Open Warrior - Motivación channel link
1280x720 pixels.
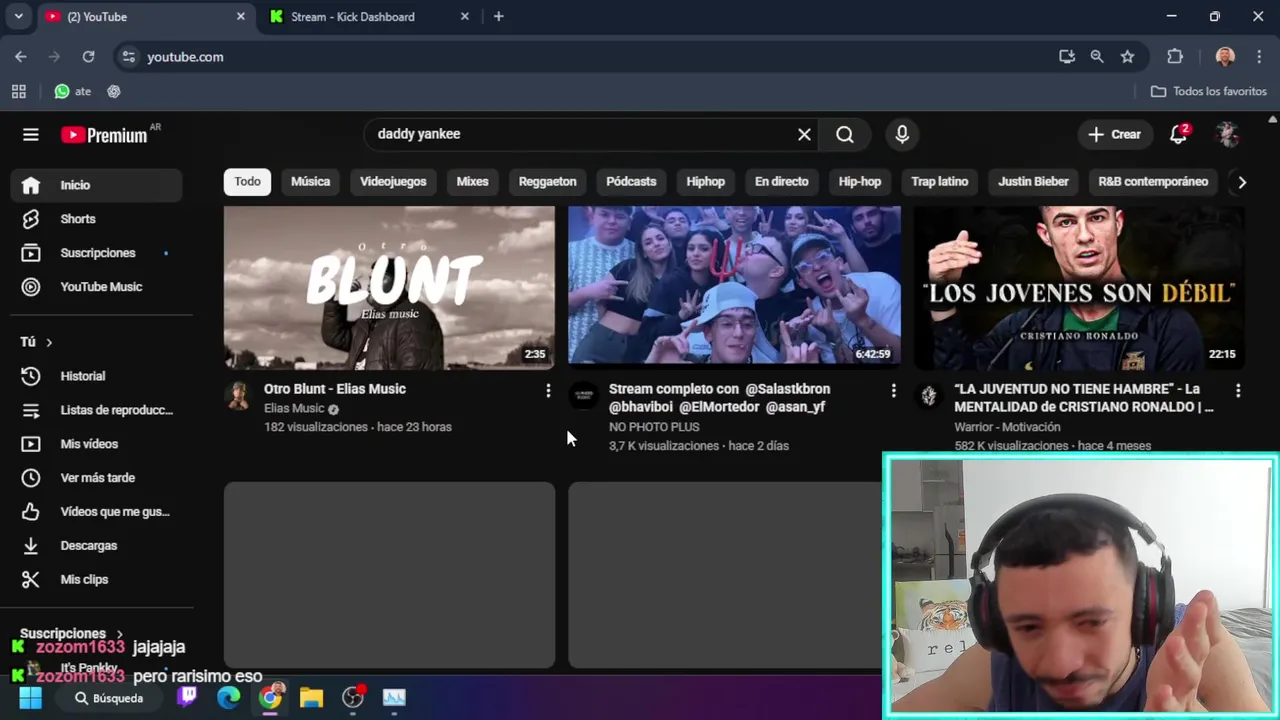point(1008,427)
